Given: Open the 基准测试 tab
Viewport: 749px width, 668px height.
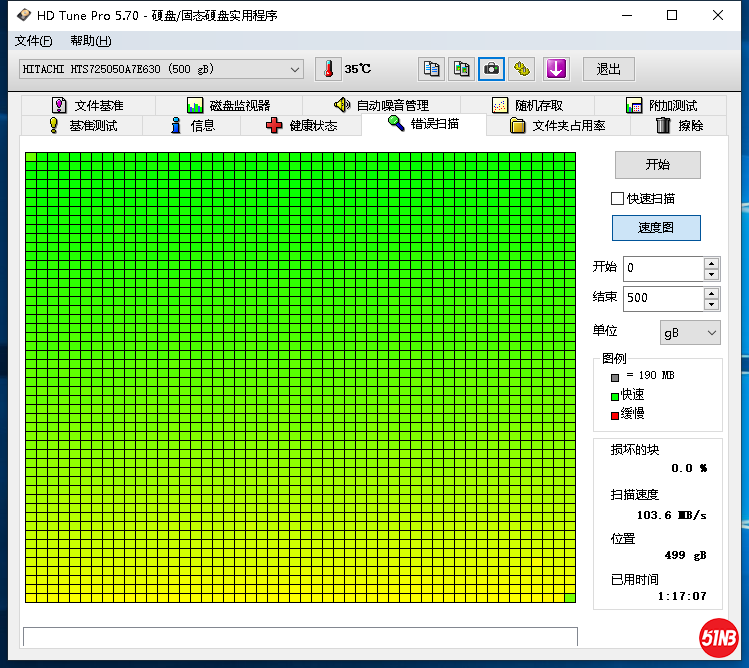Looking at the screenshot, I should point(82,125).
